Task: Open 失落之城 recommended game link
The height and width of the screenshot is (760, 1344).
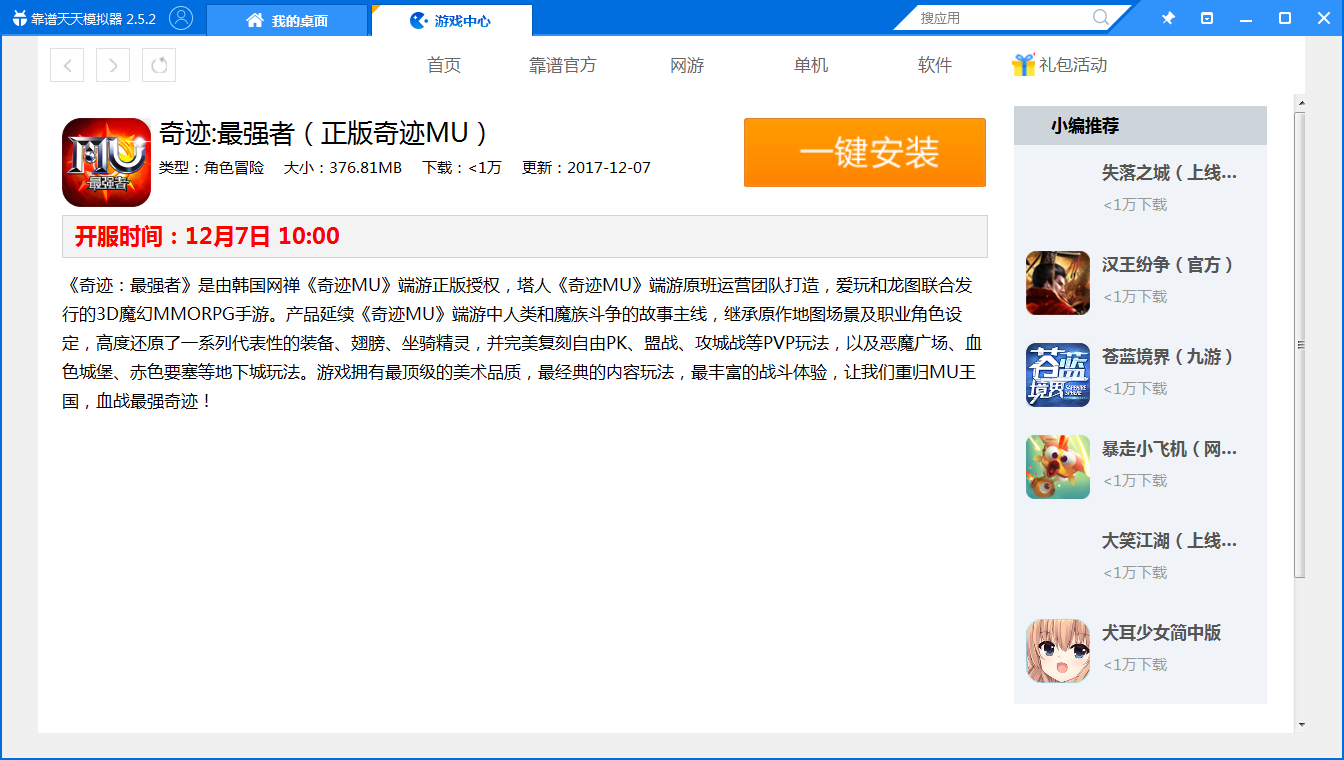Action: click(1169, 173)
